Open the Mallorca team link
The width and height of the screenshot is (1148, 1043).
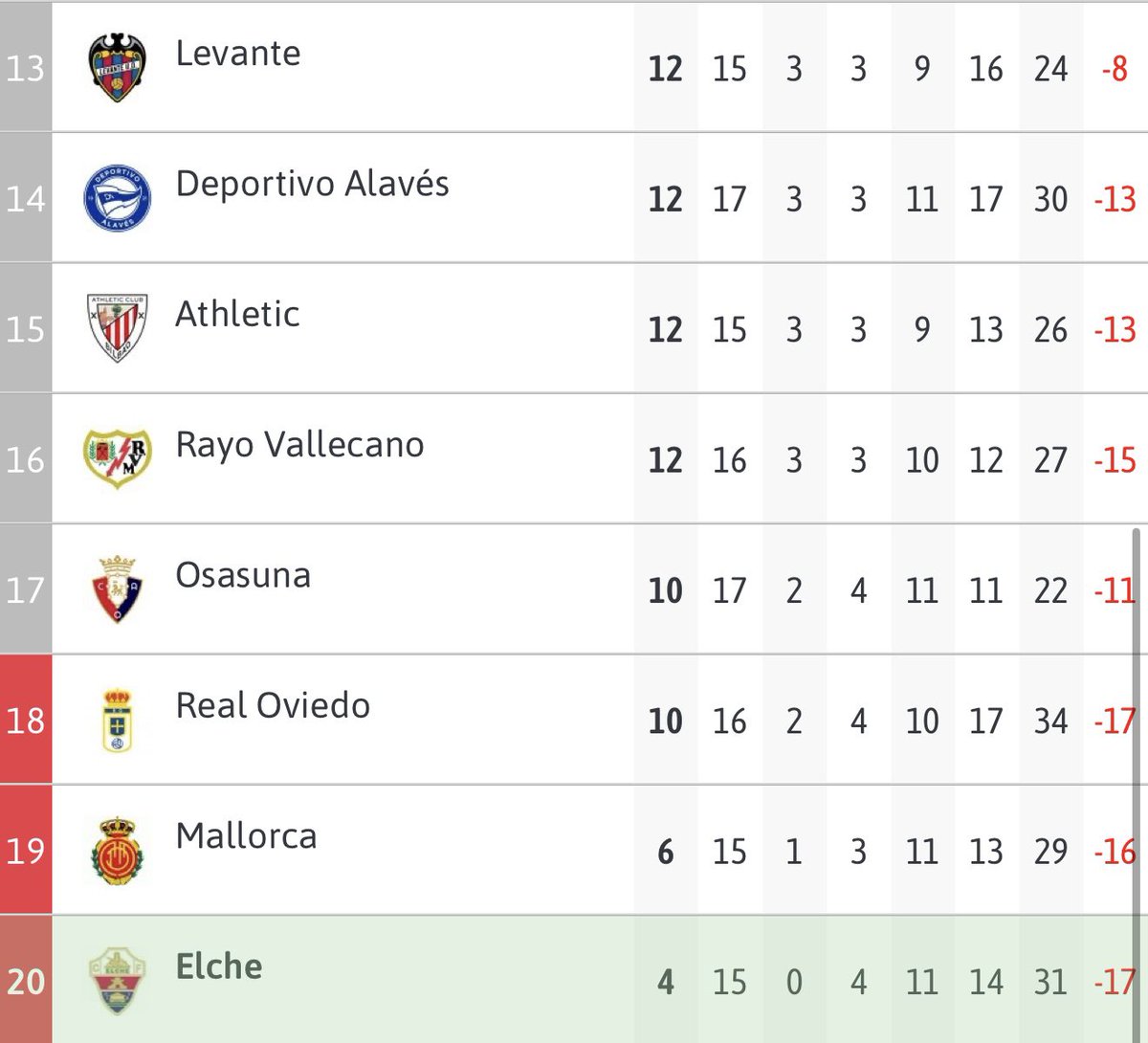[x=246, y=835]
